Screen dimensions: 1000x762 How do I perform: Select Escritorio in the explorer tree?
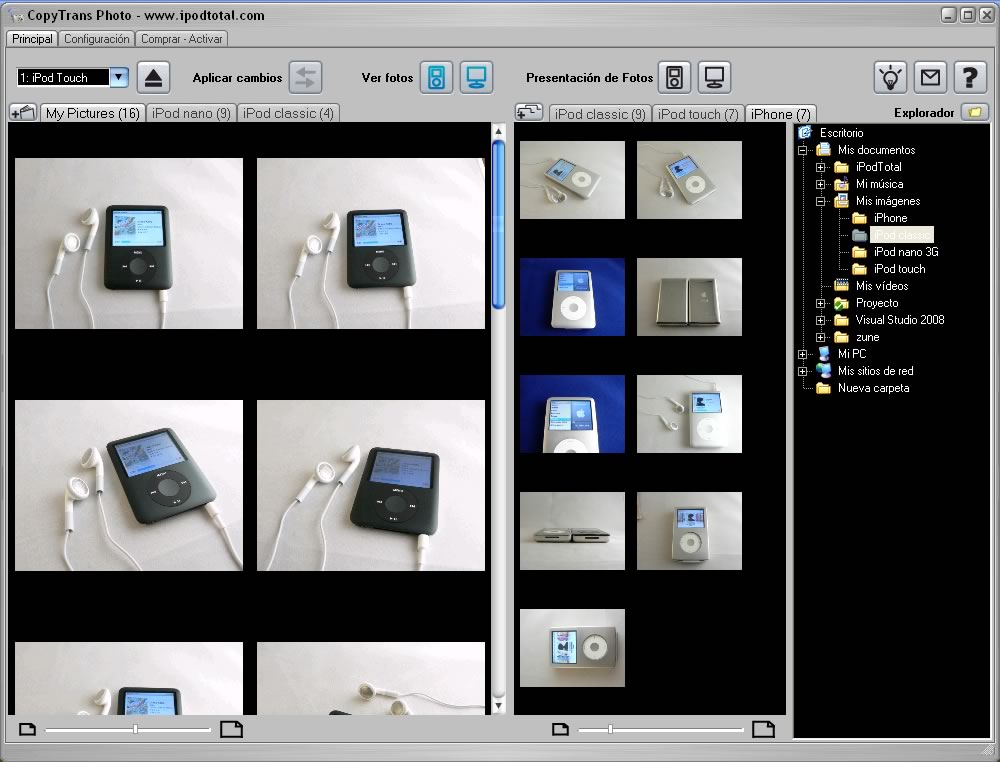point(841,133)
